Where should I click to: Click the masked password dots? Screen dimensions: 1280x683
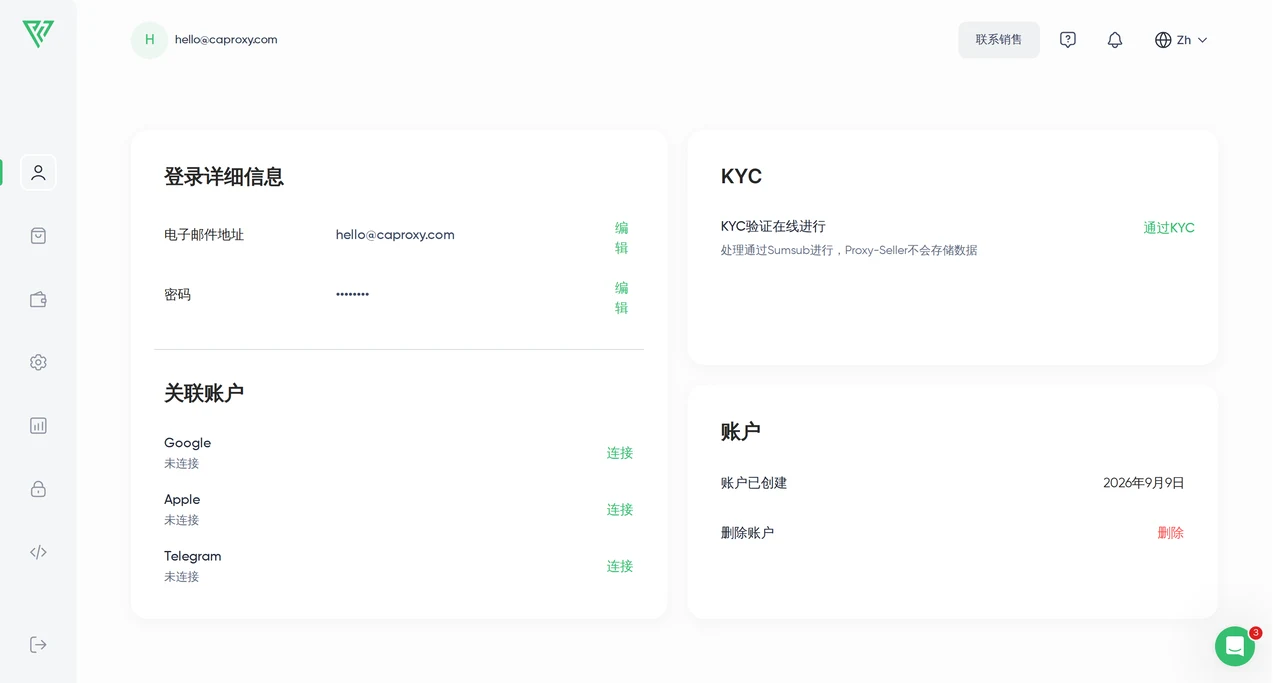pos(352,294)
